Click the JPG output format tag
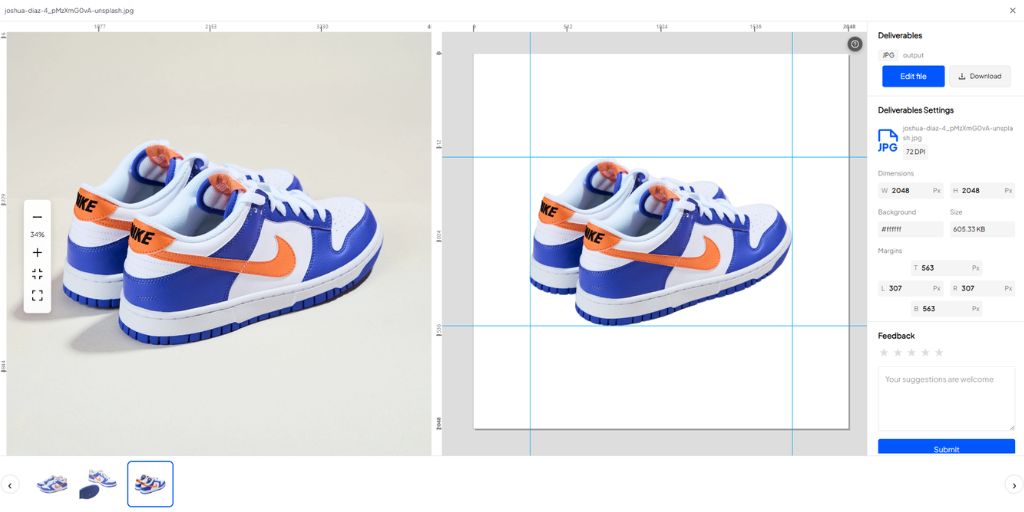This screenshot has width=1024, height=512. tap(888, 56)
